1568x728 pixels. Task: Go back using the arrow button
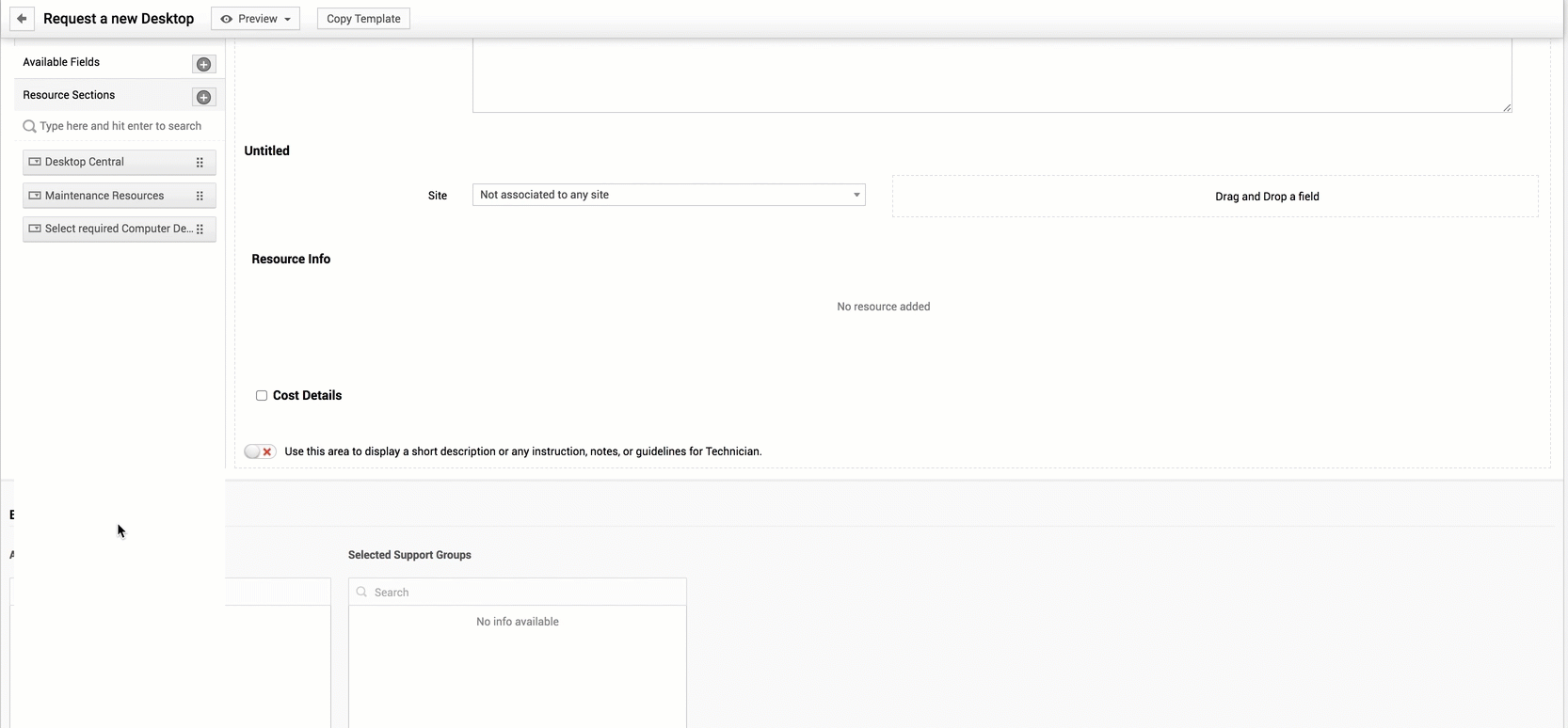(x=22, y=19)
